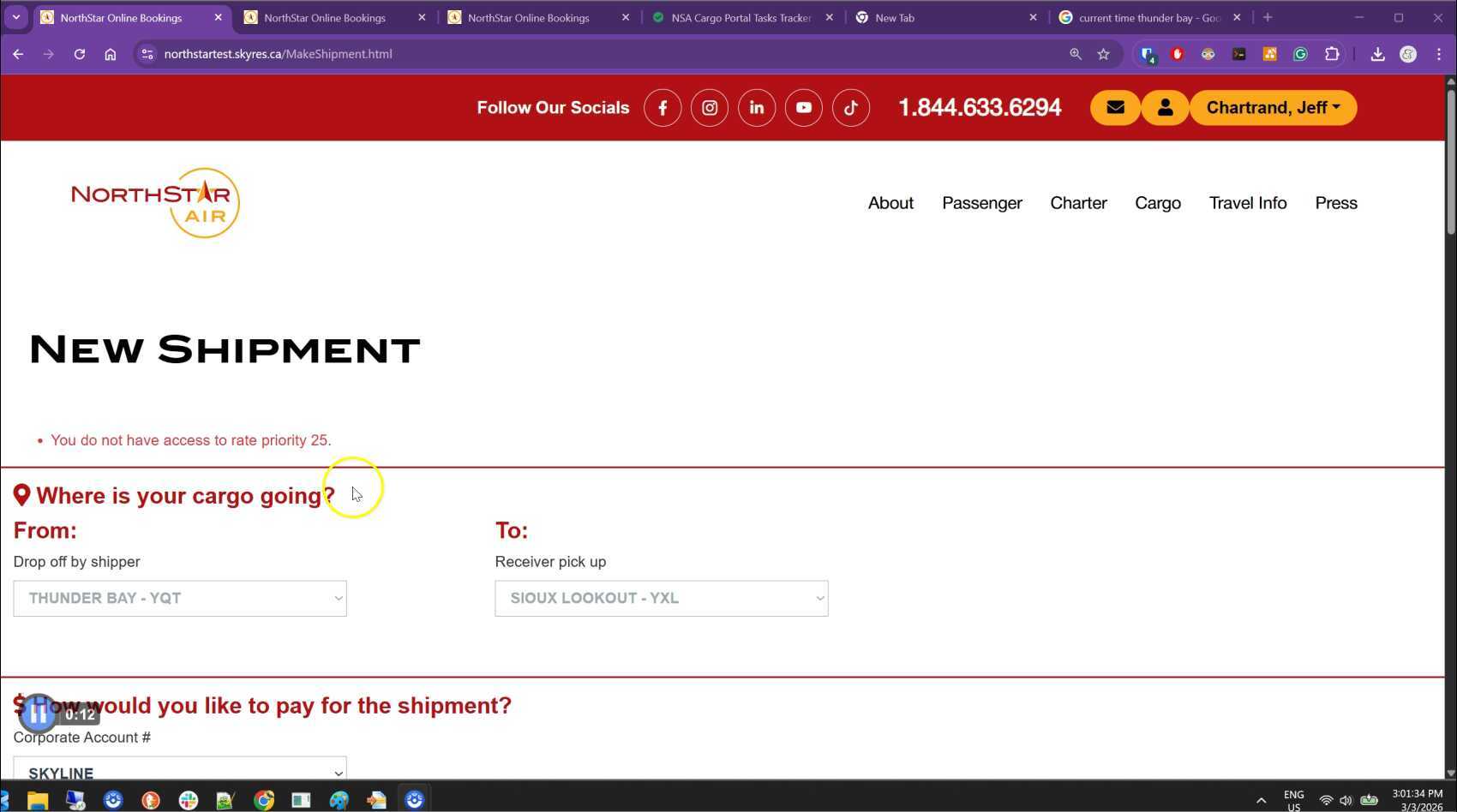Click the 'Follow Our Socials' text
Viewport: 1457px width, 812px height.
tap(553, 108)
